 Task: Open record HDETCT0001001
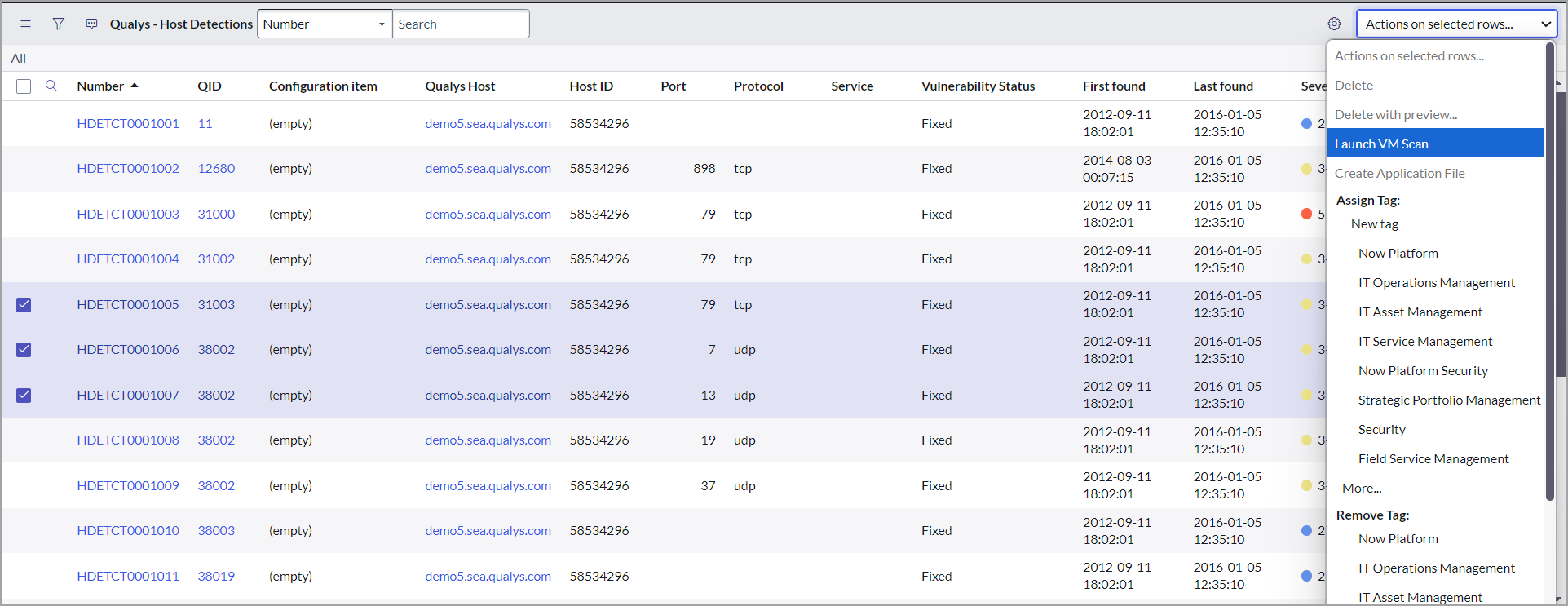click(128, 124)
